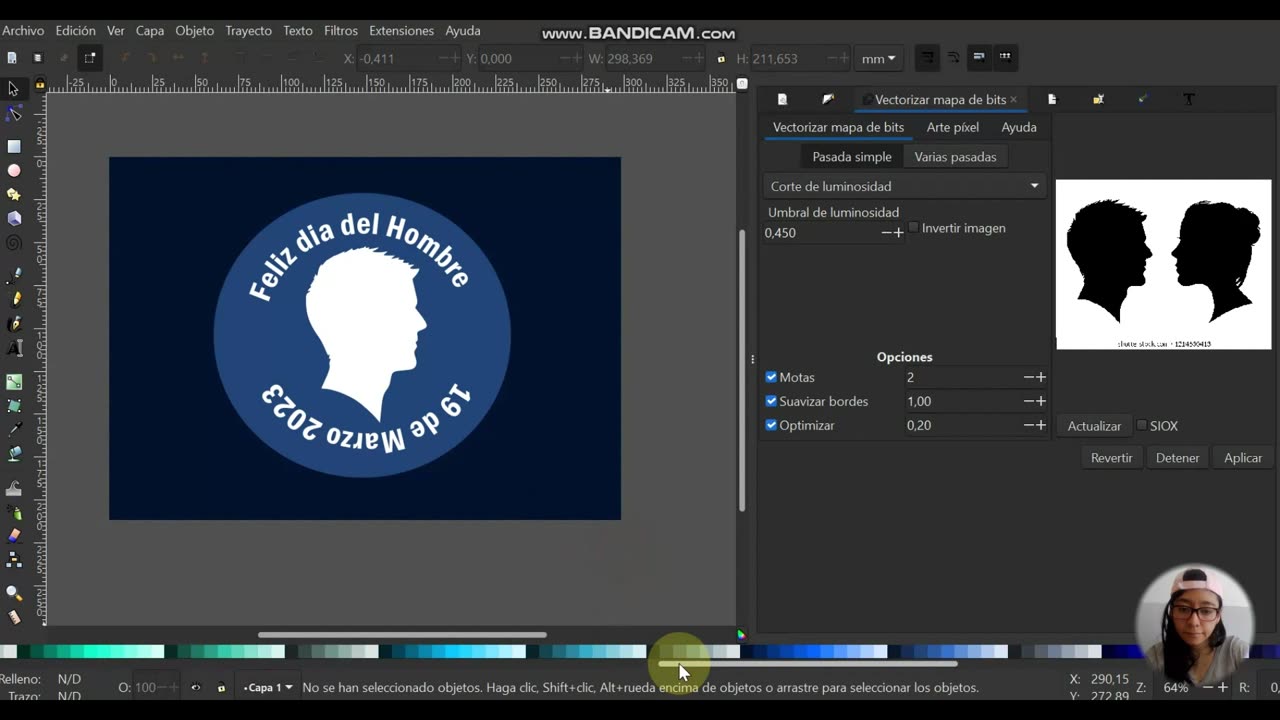Click the canvas horizontal scrollbar
The height and width of the screenshot is (720, 1280).
click(402, 634)
